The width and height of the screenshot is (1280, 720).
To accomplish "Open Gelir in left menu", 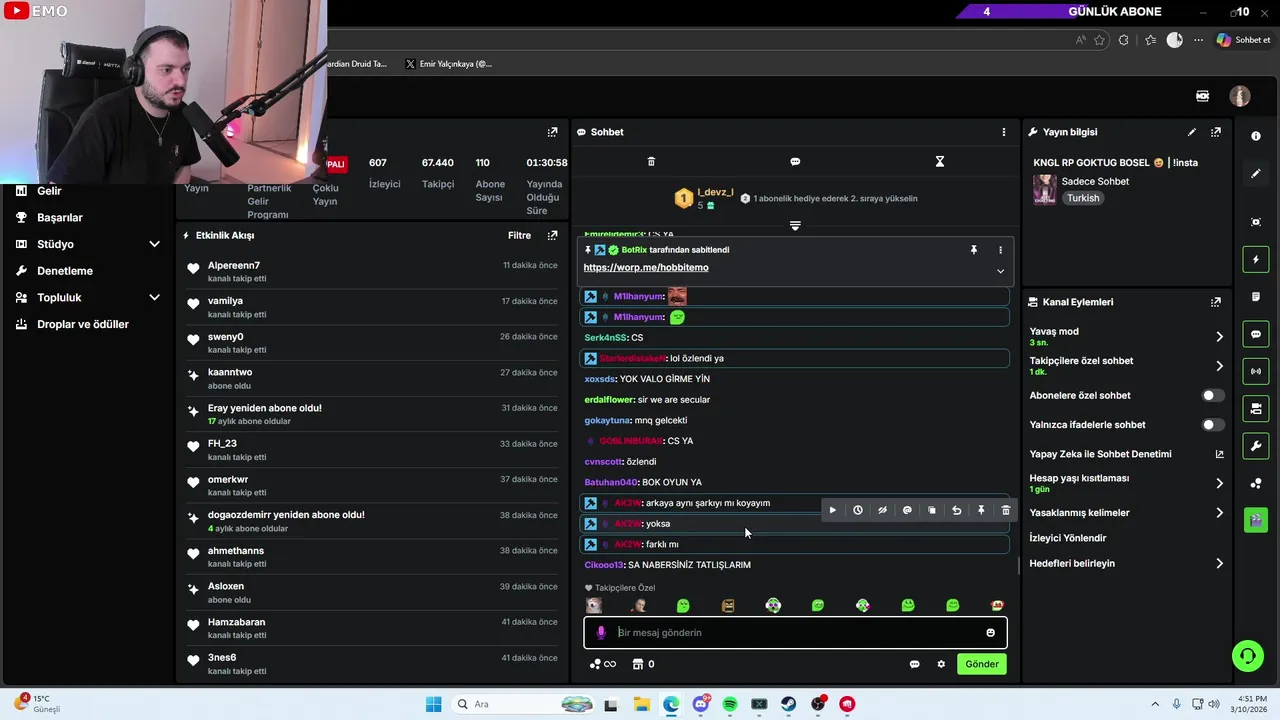I will tap(49, 191).
